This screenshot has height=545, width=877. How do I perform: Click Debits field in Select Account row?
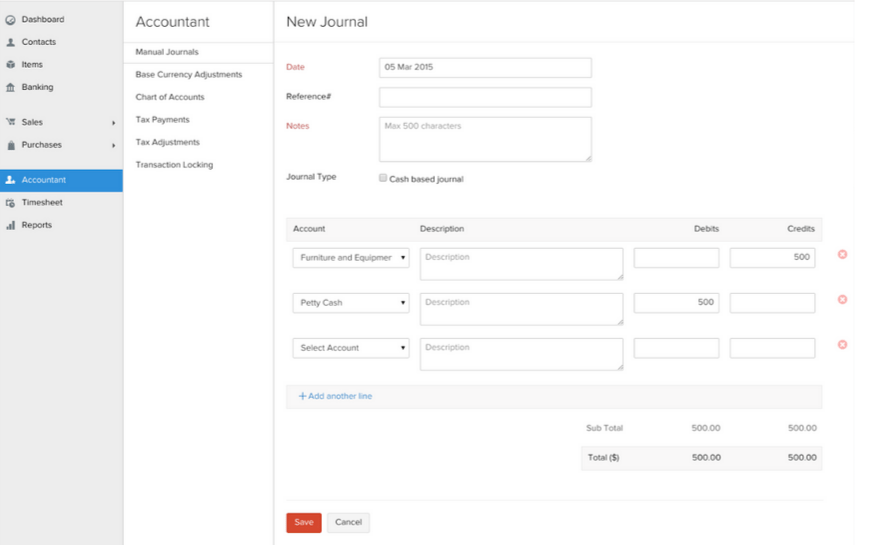tap(676, 348)
